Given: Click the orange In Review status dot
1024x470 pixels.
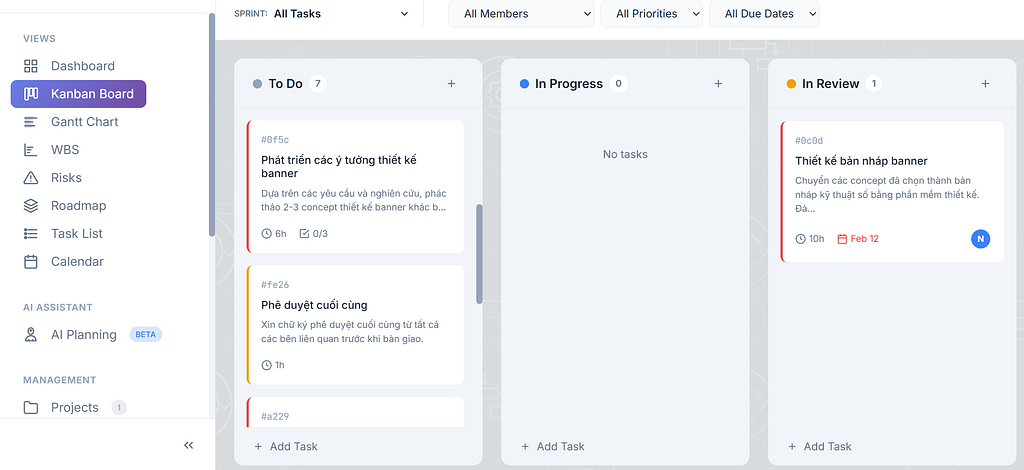Looking at the screenshot, I should pyautogui.click(x=791, y=84).
